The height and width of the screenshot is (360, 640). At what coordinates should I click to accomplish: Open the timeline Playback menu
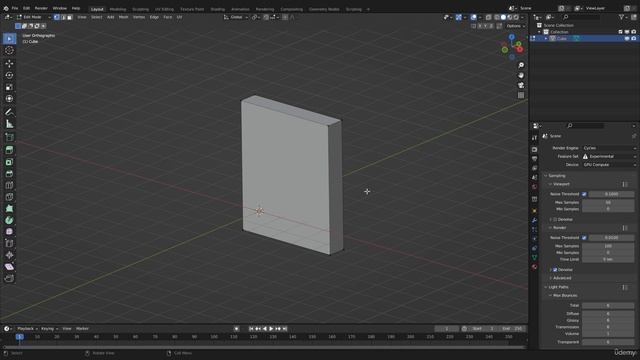click(x=27, y=329)
